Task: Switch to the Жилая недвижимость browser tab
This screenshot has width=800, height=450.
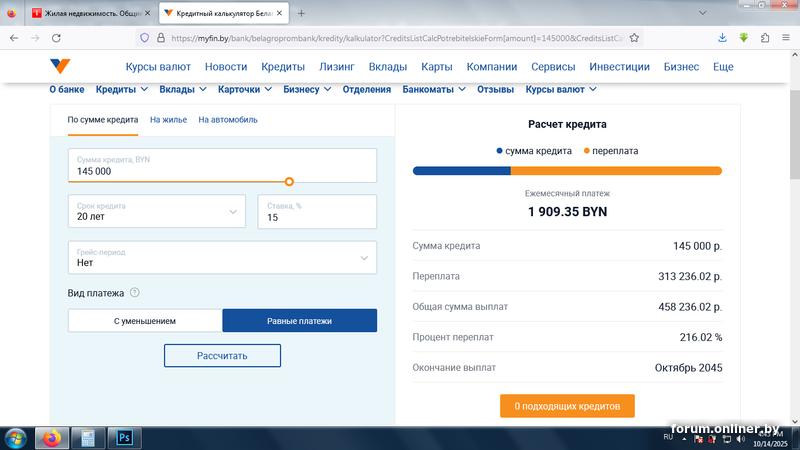Action: tap(91, 13)
